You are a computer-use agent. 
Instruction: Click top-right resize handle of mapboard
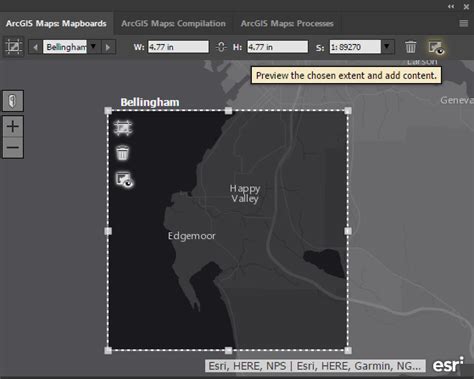pyautogui.click(x=348, y=111)
